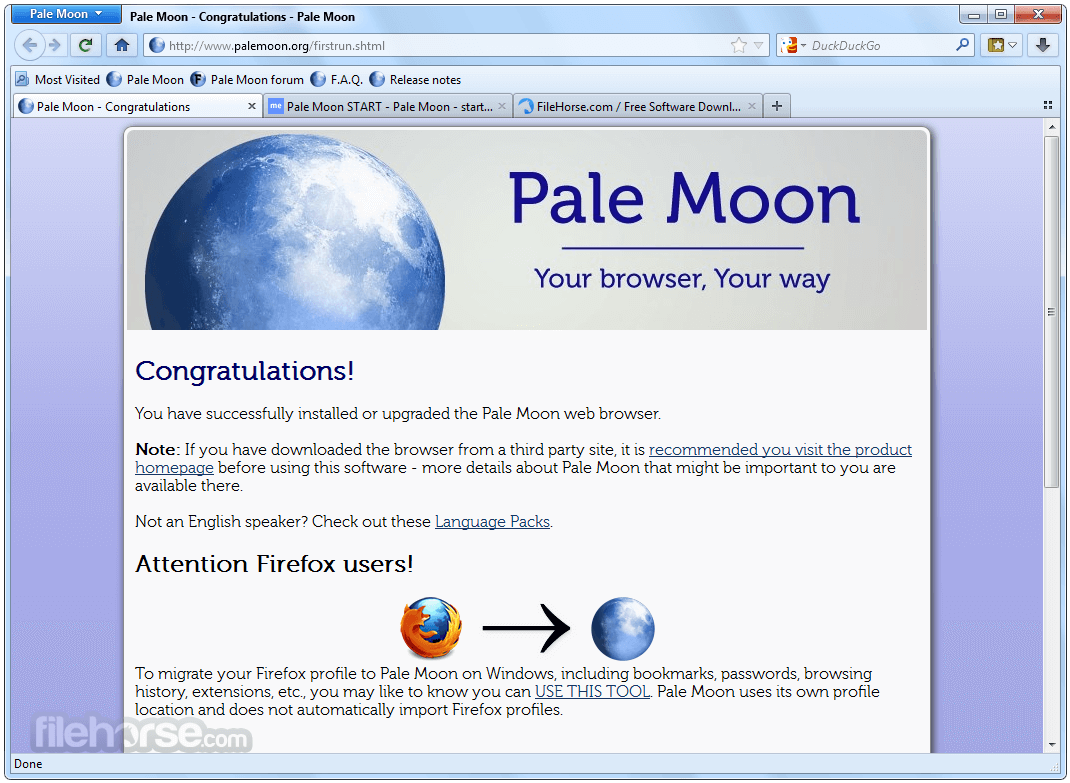The height and width of the screenshot is (783, 1070).
Task: Click the Most Visited folder icon
Action: coord(22,79)
